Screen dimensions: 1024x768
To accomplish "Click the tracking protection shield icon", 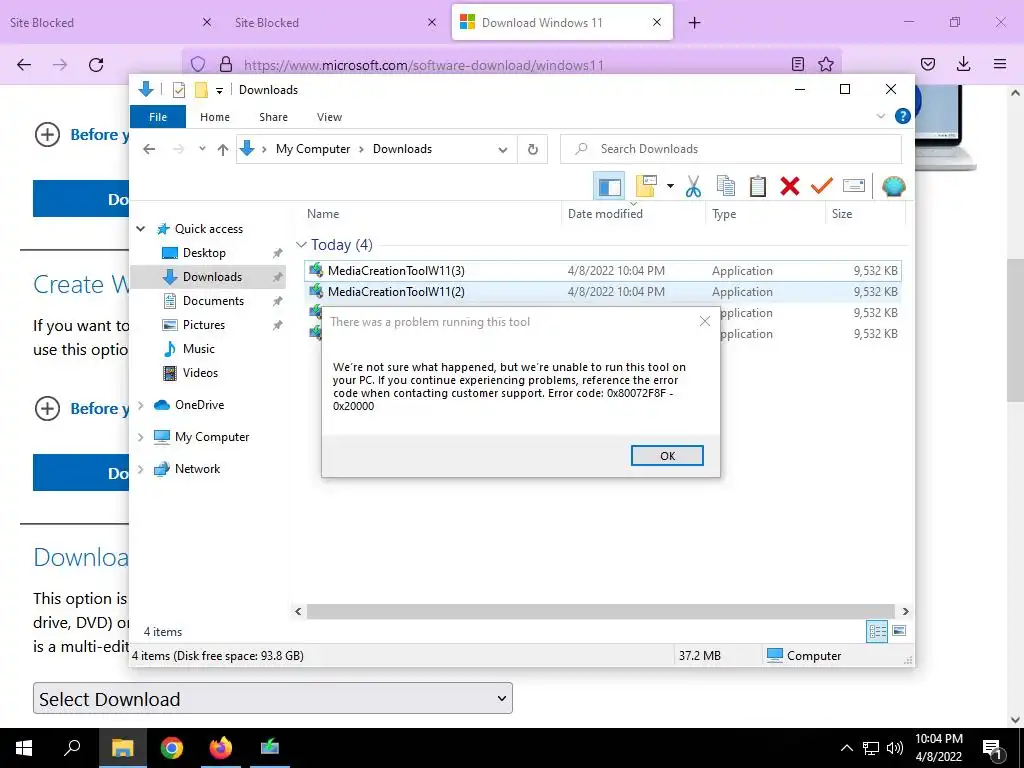I will point(198,64).
